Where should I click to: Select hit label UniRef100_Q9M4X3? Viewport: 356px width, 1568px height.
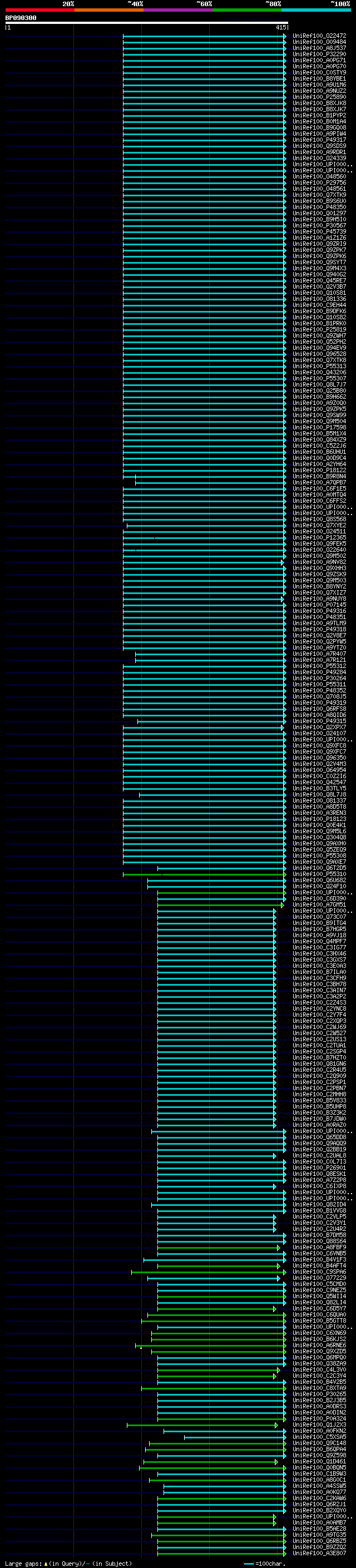coord(319,269)
